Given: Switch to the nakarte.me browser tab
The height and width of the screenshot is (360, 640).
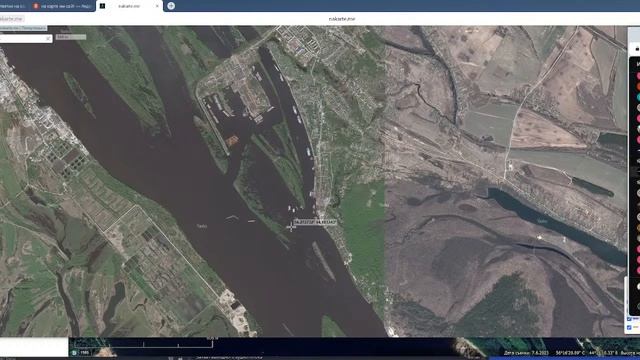Looking at the screenshot, I should click(129, 6).
